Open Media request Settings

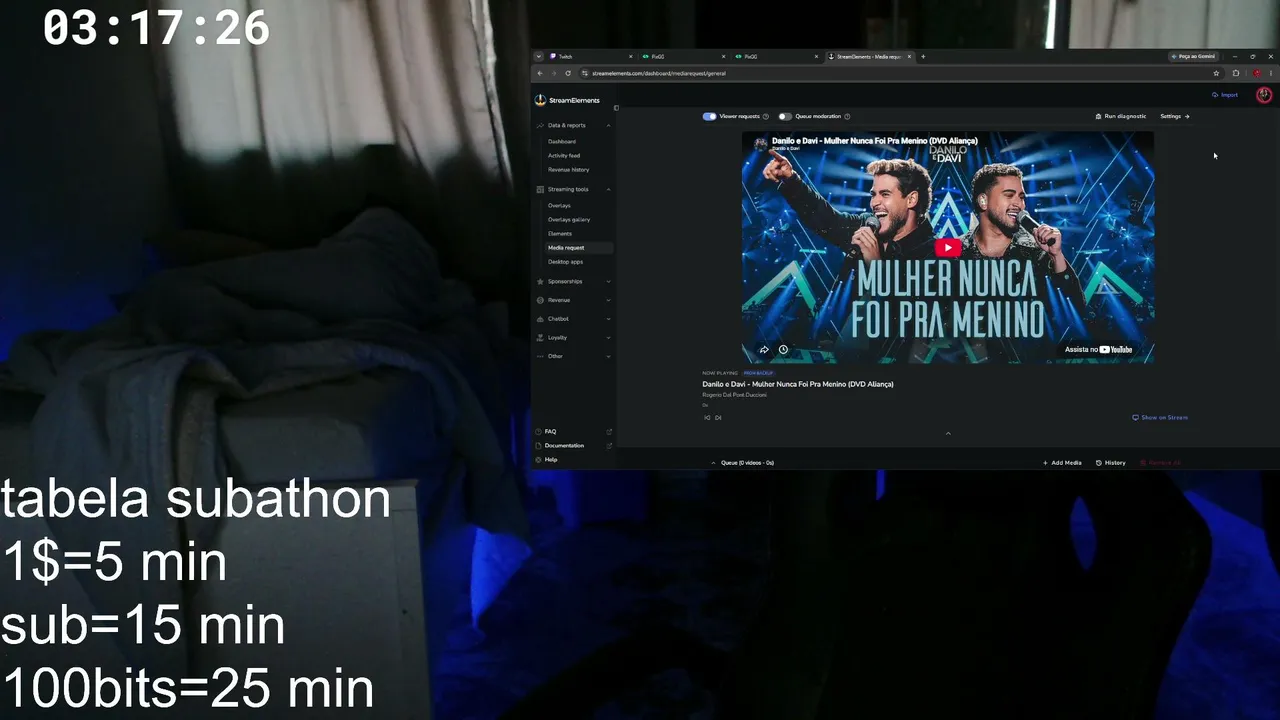pyautogui.click(x=1175, y=117)
